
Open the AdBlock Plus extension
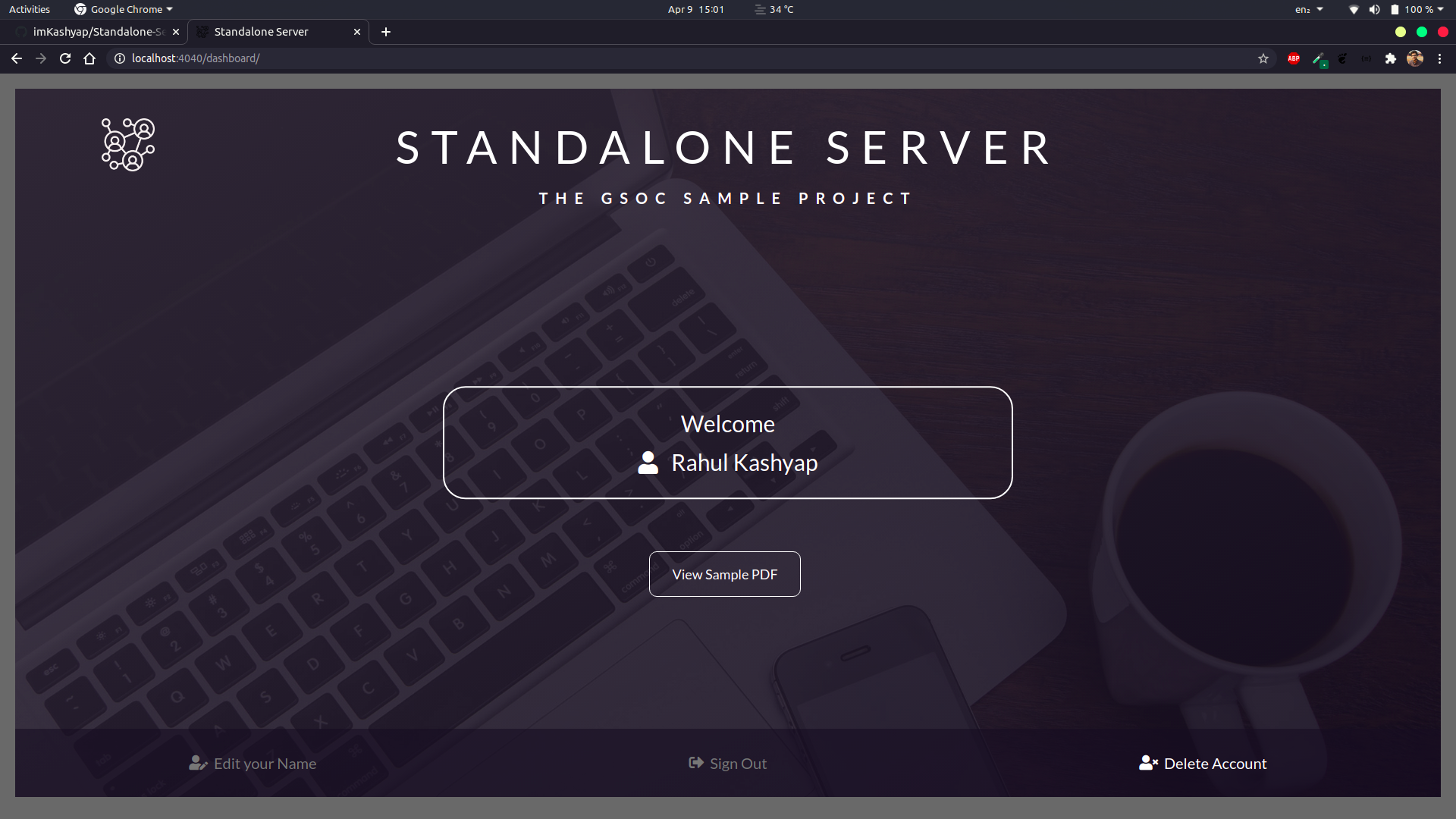pyautogui.click(x=1294, y=58)
